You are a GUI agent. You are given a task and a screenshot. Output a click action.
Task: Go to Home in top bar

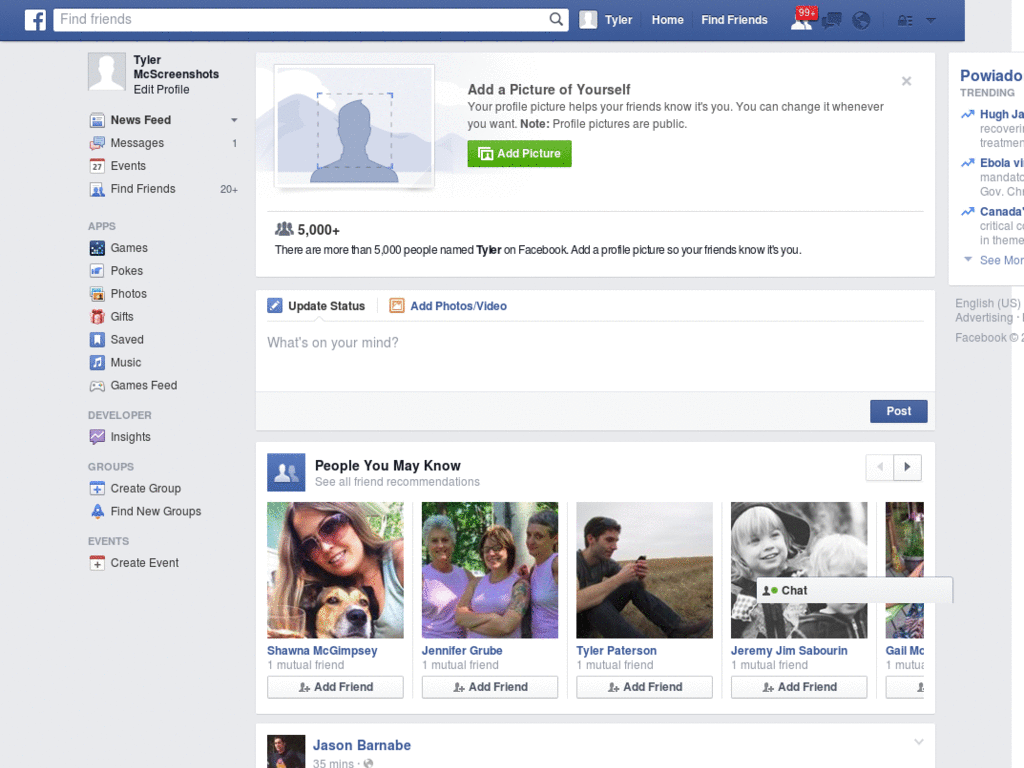[667, 20]
